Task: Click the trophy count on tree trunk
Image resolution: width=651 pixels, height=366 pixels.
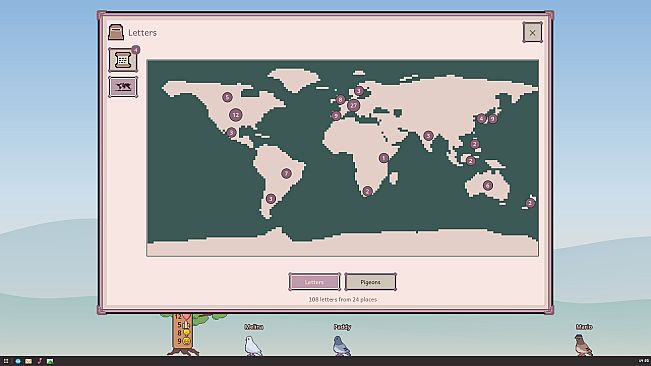Action: point(183,333)
